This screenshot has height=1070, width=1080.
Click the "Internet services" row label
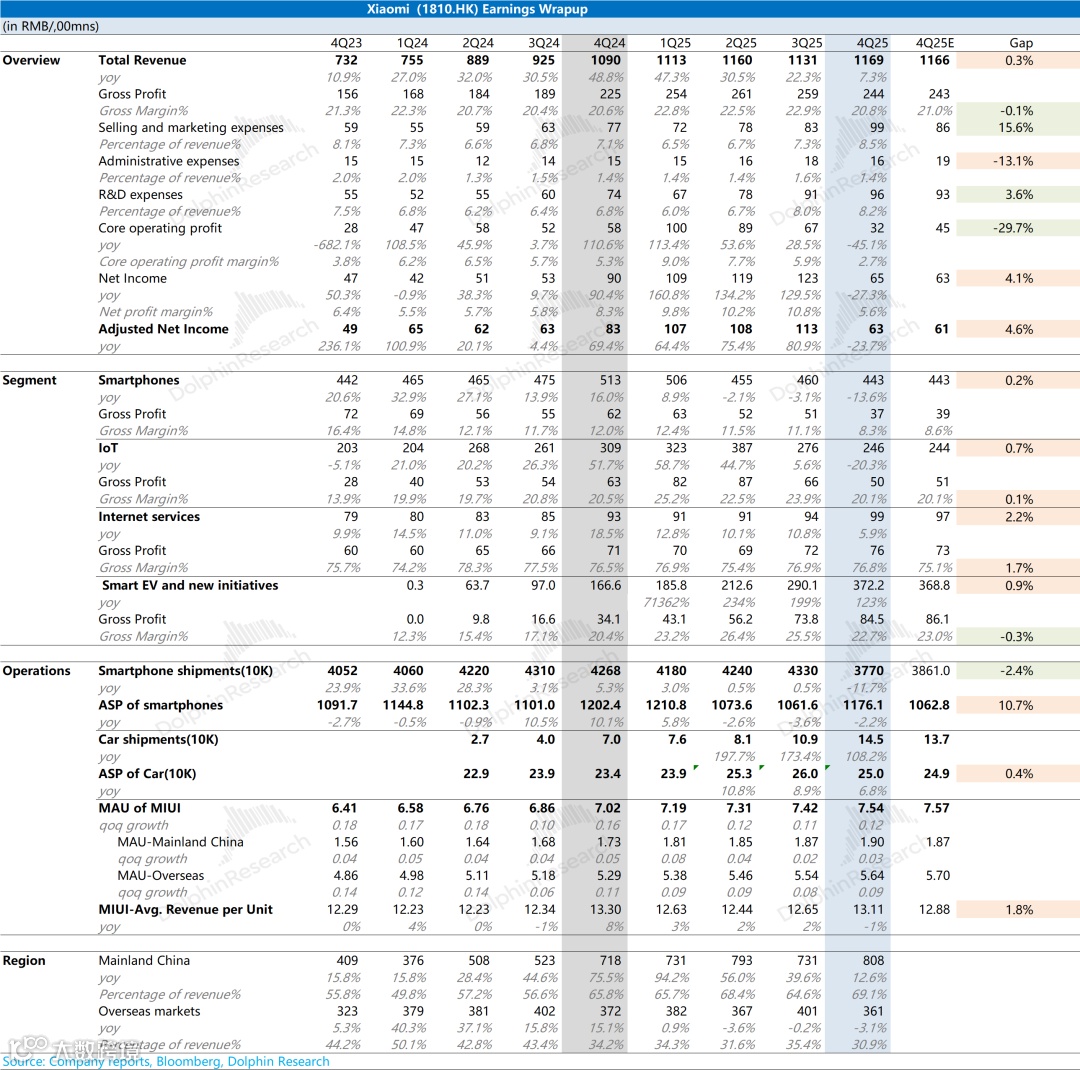(149, 517)
